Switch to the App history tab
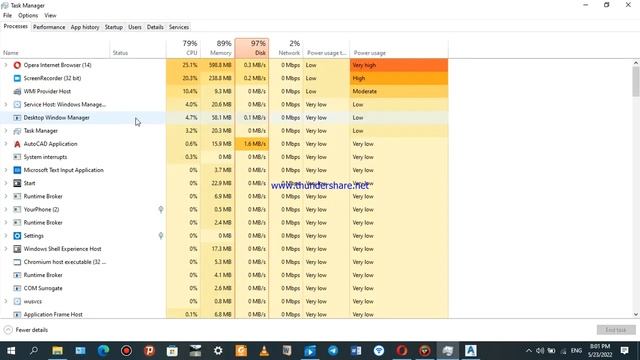Screen dimensions: 640x360 click(x=85, y=27)
